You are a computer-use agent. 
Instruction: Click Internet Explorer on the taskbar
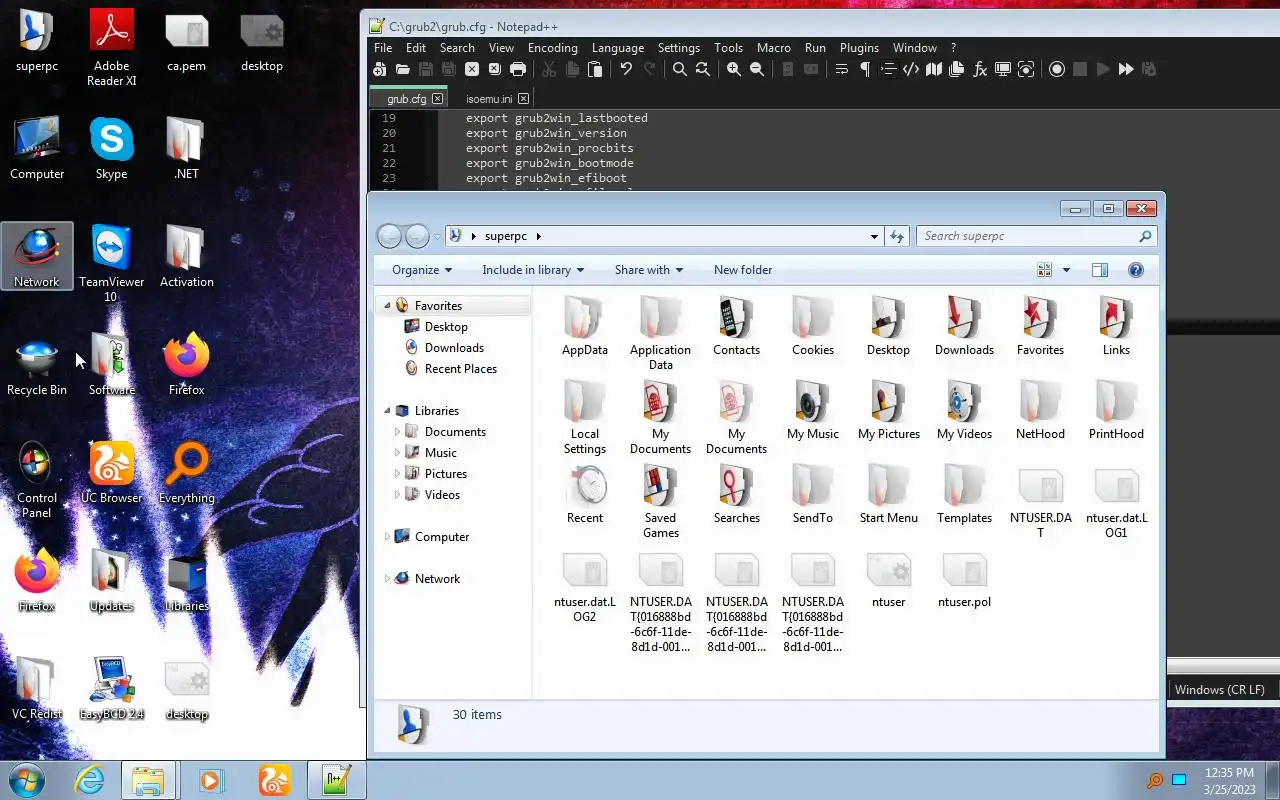90,780
